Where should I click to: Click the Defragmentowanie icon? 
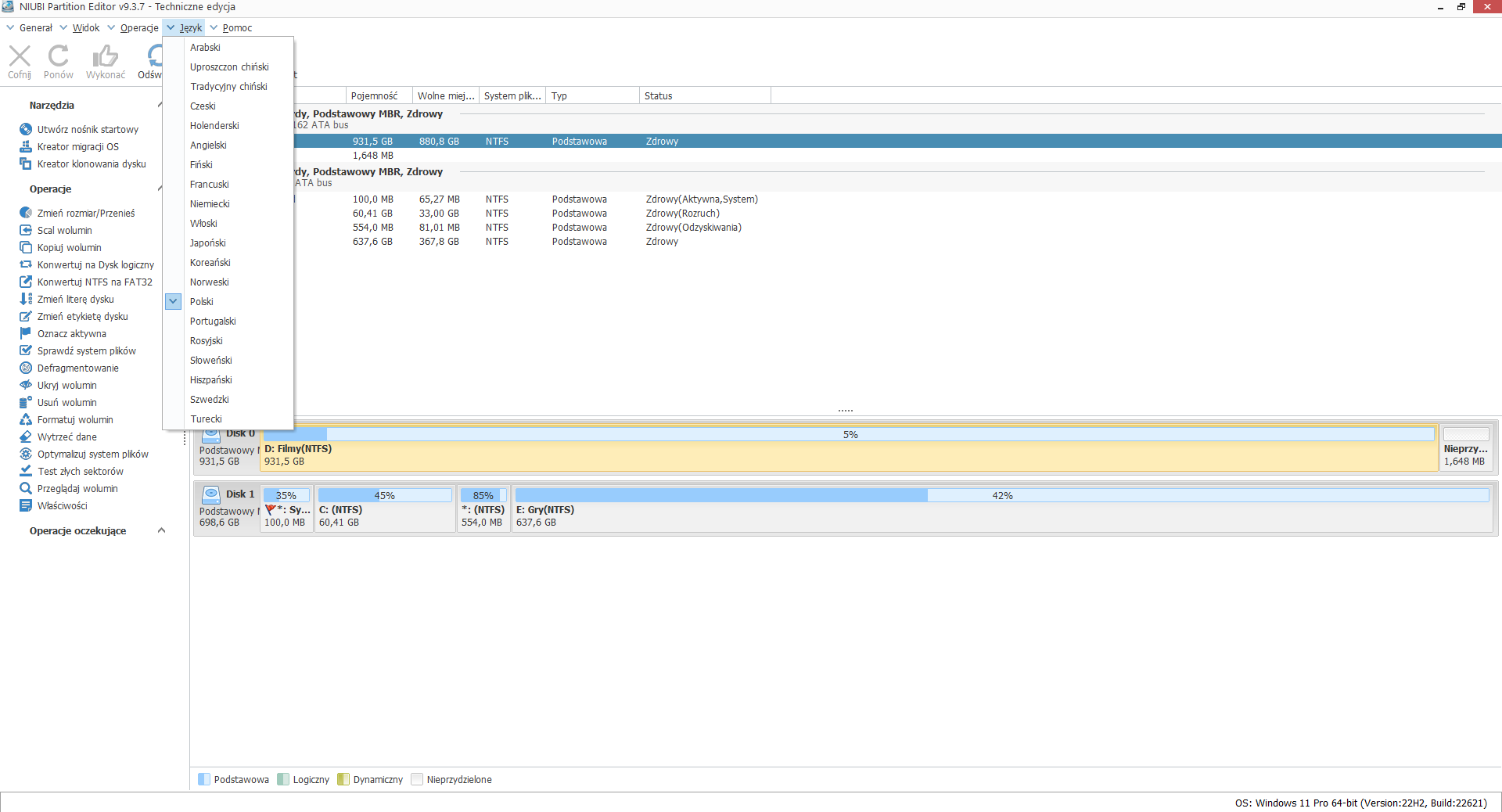click(x=26, y=368)
